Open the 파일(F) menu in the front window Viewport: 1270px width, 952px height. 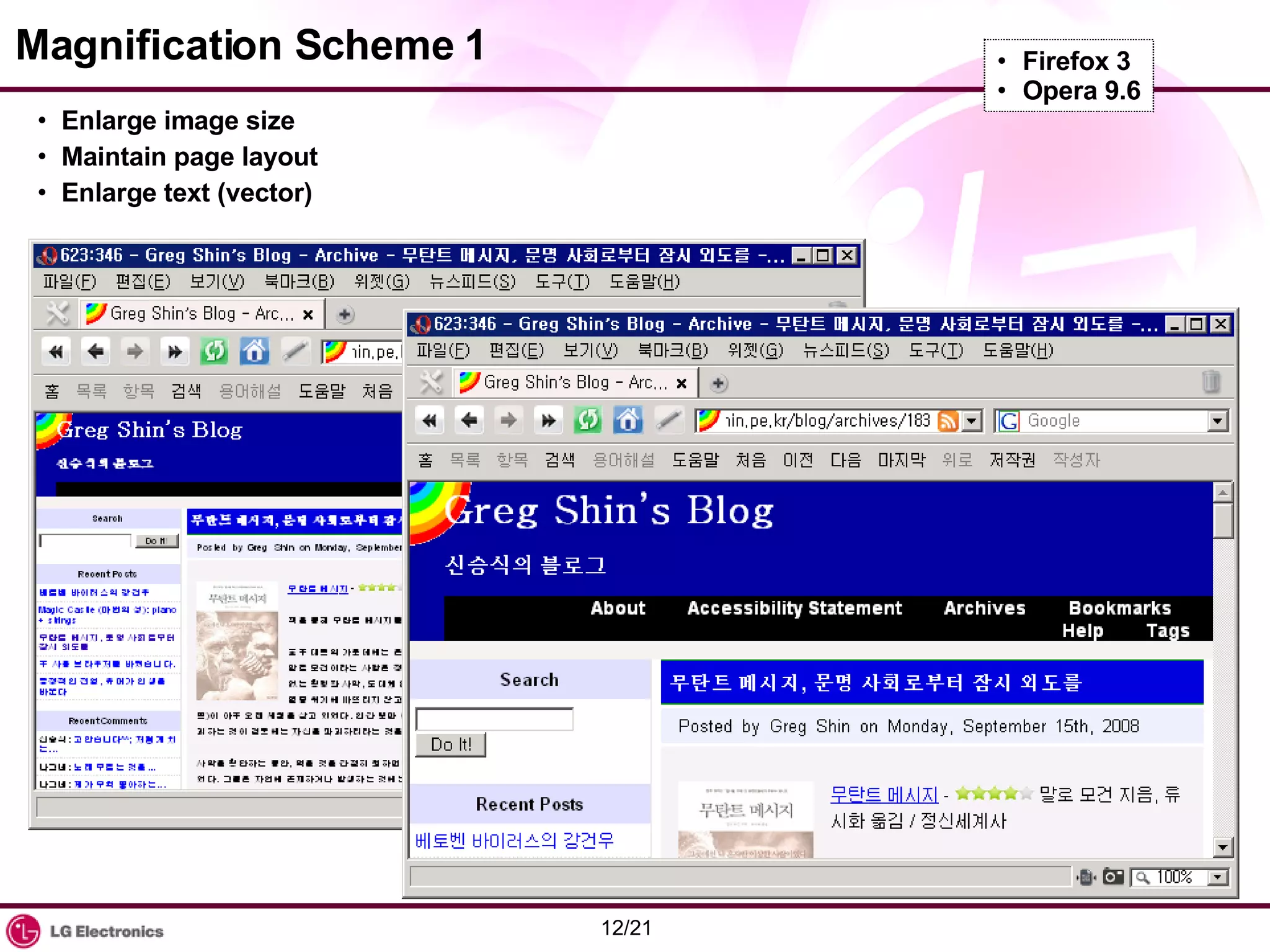[x=443, y=351]
